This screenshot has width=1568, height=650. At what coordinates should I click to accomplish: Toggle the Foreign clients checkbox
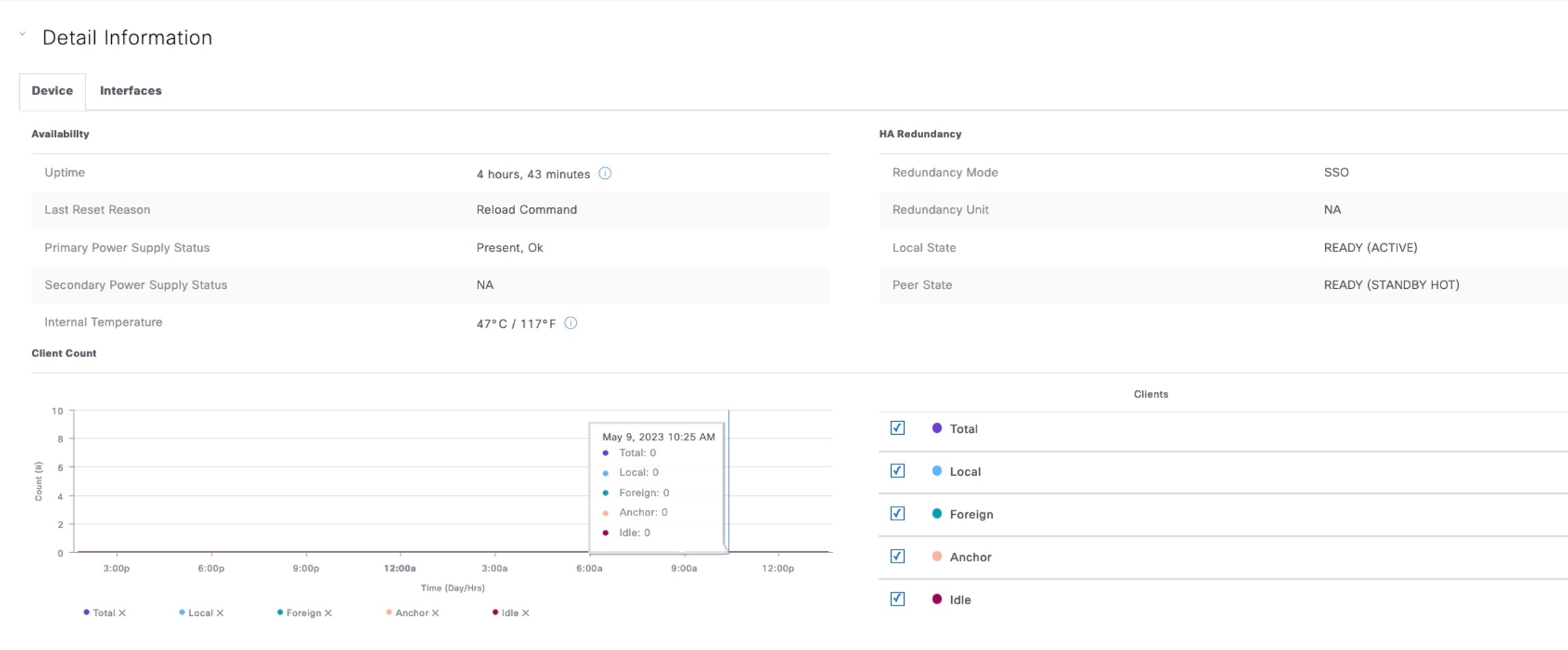tap(897, 513)
